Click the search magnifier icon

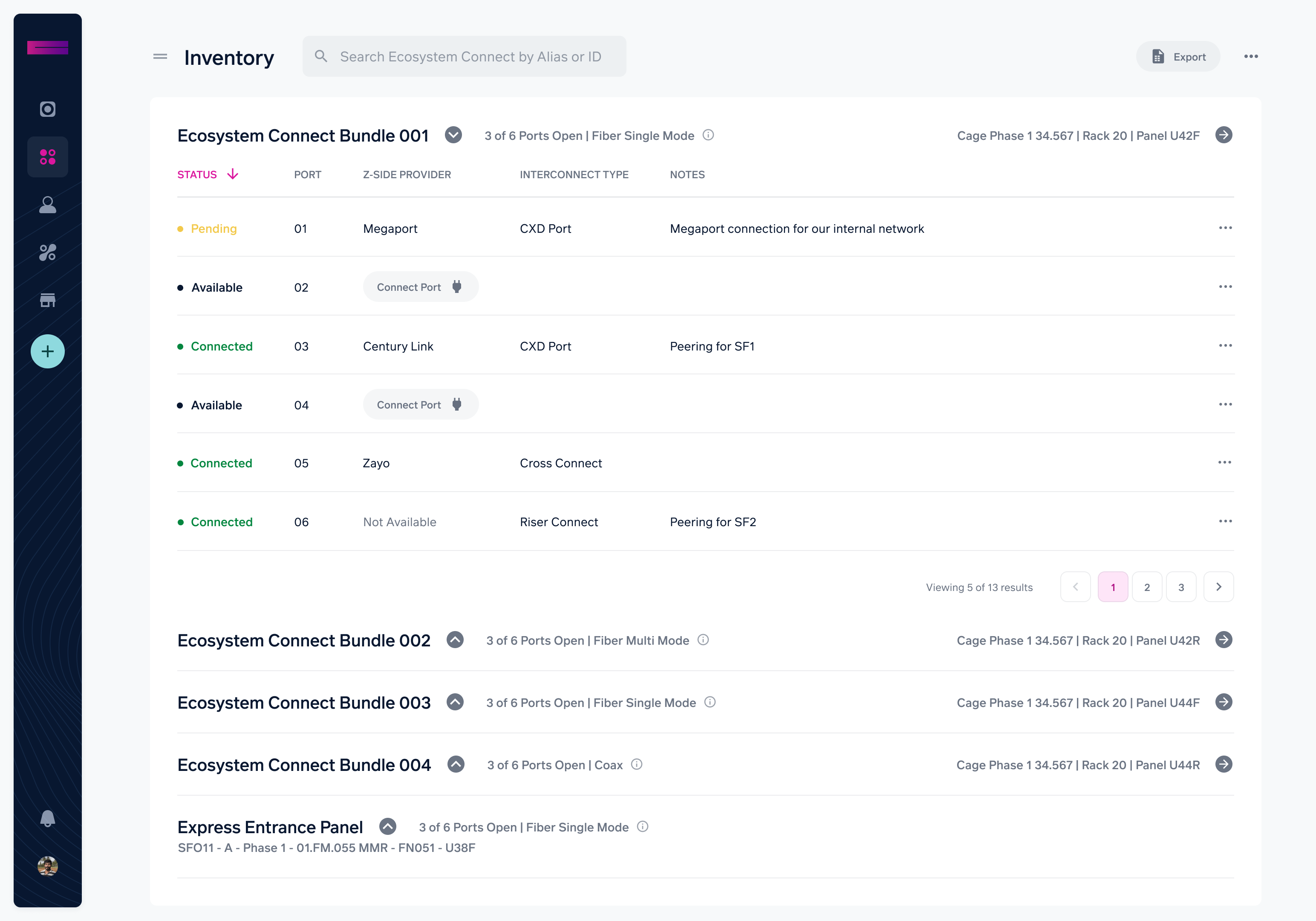(x=321, y=55)
